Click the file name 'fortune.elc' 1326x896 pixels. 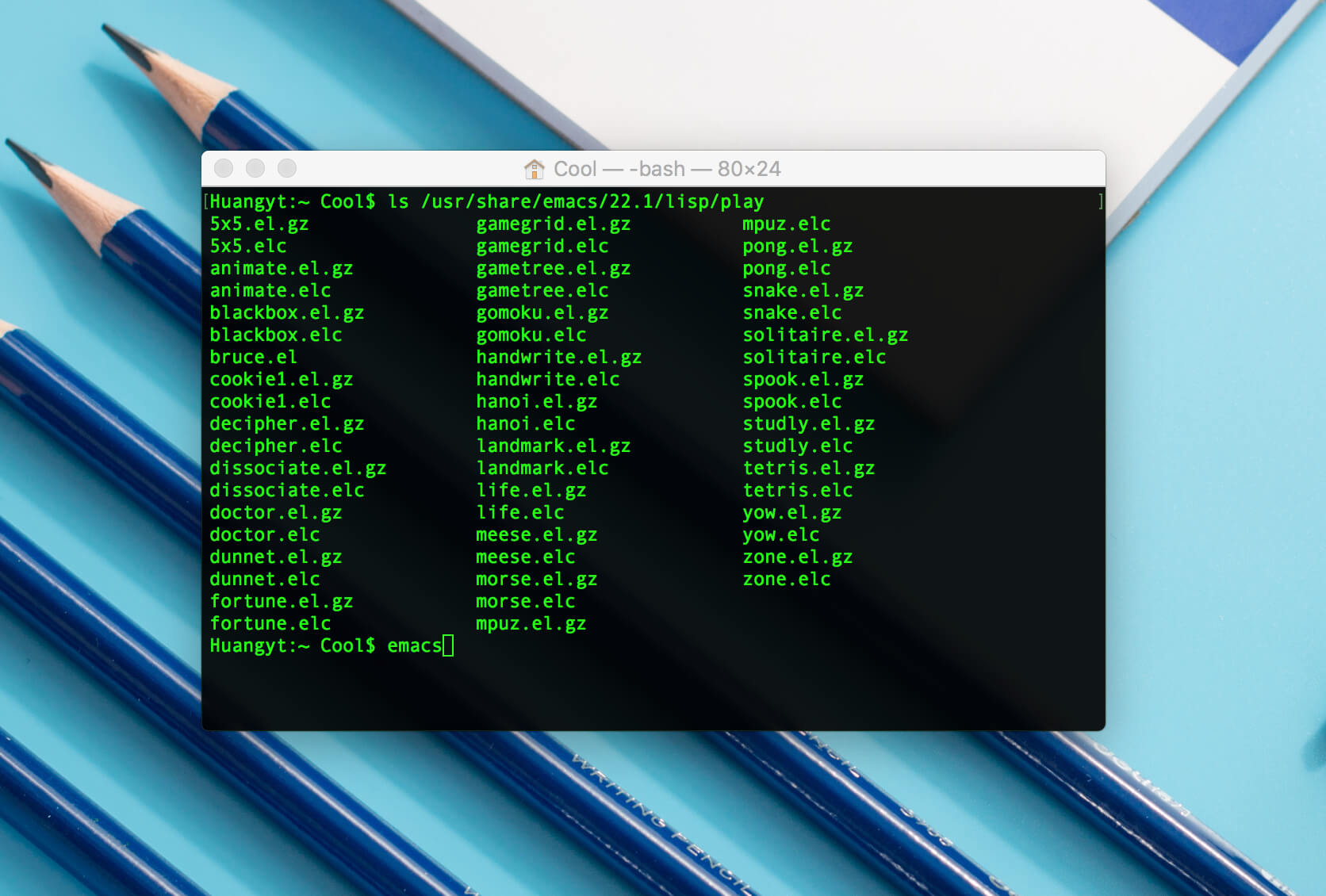click(270, 623)
